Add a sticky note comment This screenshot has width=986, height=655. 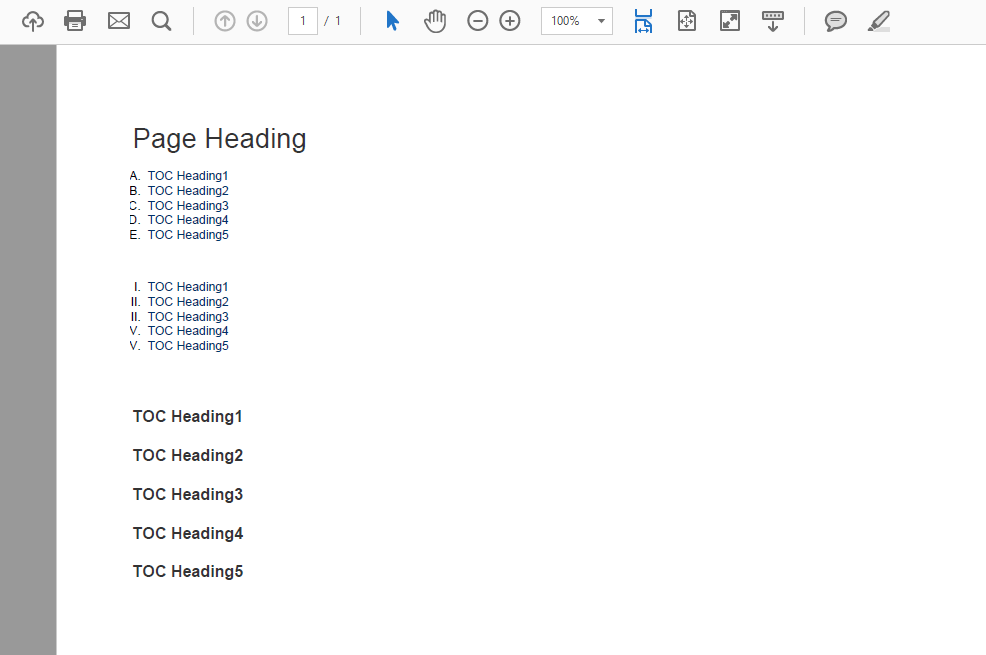coord(836,21)
